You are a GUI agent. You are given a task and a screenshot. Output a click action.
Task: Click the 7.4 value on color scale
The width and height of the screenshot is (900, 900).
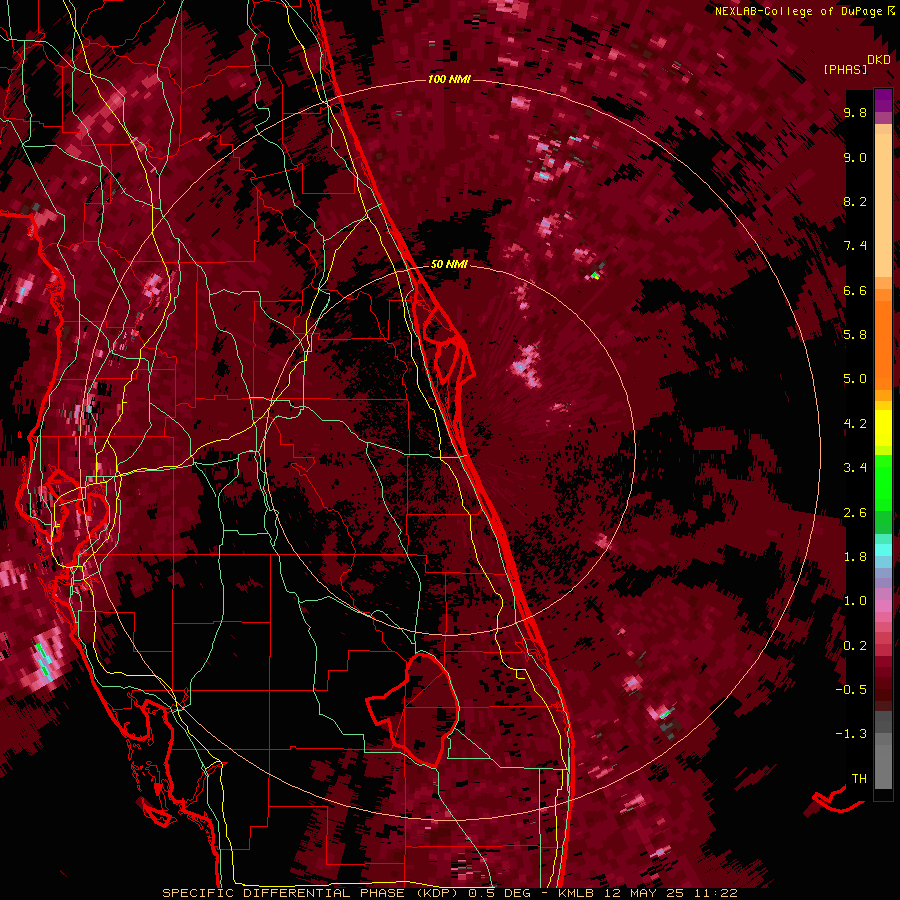point(855,246)
